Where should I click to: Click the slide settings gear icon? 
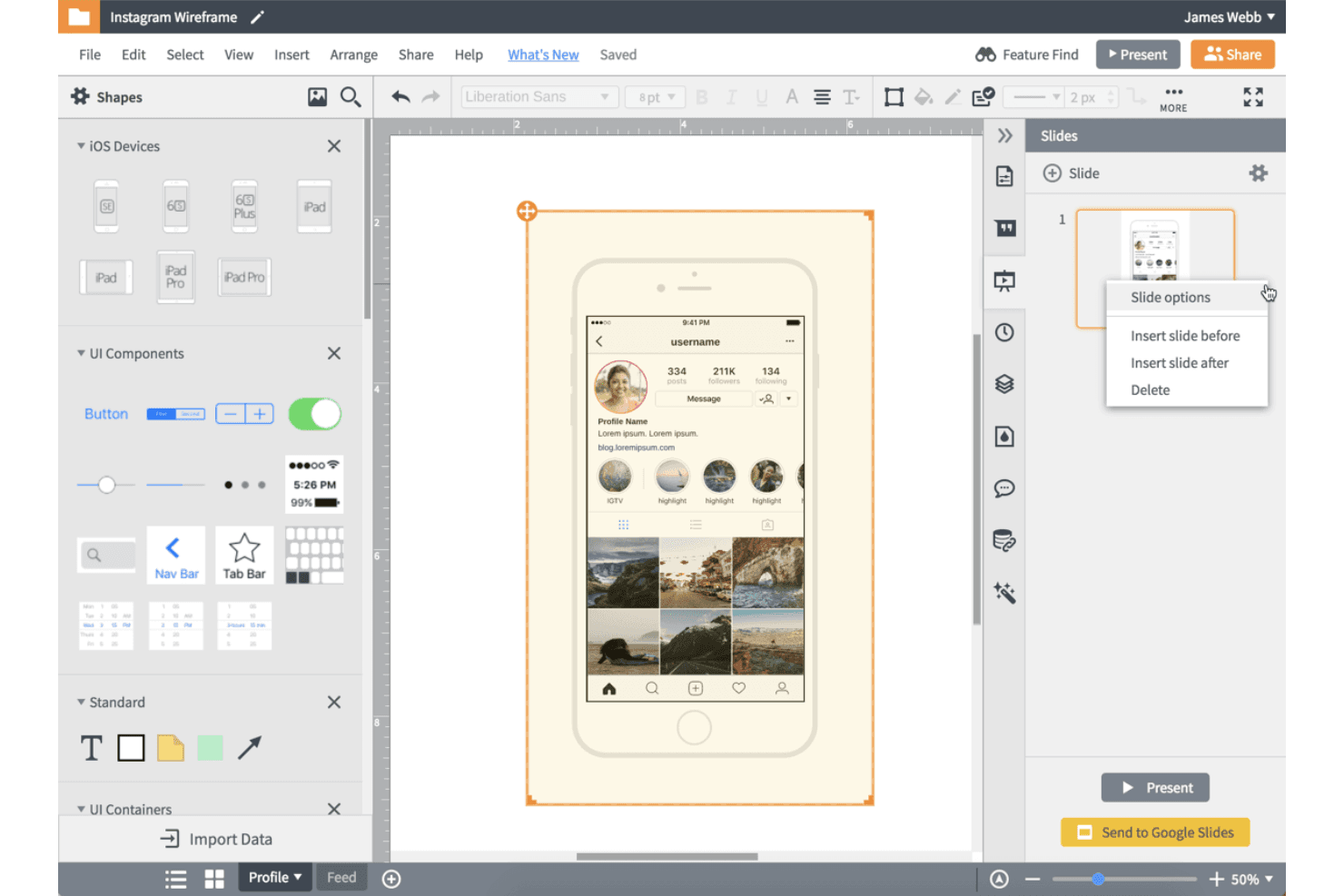pos(1258,172)
